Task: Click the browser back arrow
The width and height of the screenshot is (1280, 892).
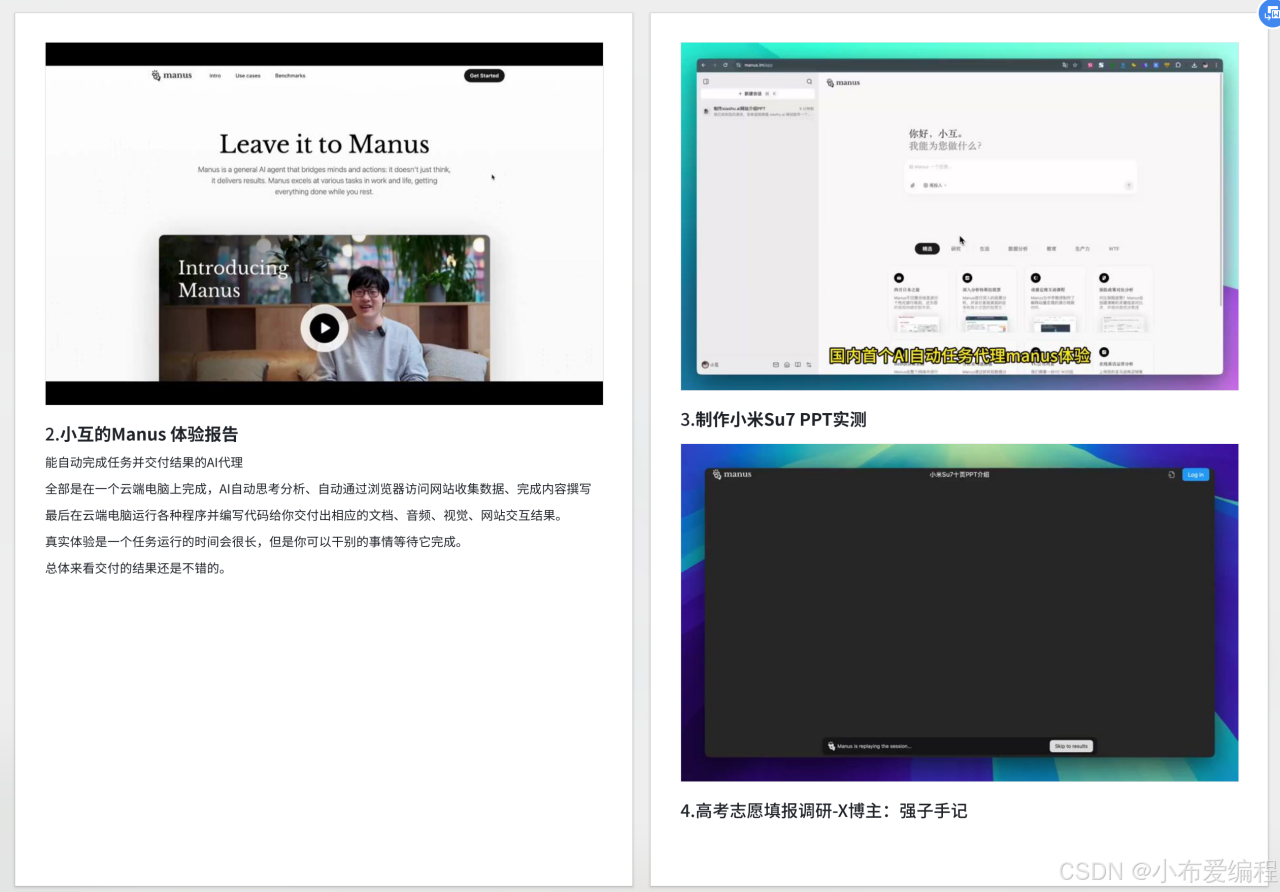Action: coord(703,64)
